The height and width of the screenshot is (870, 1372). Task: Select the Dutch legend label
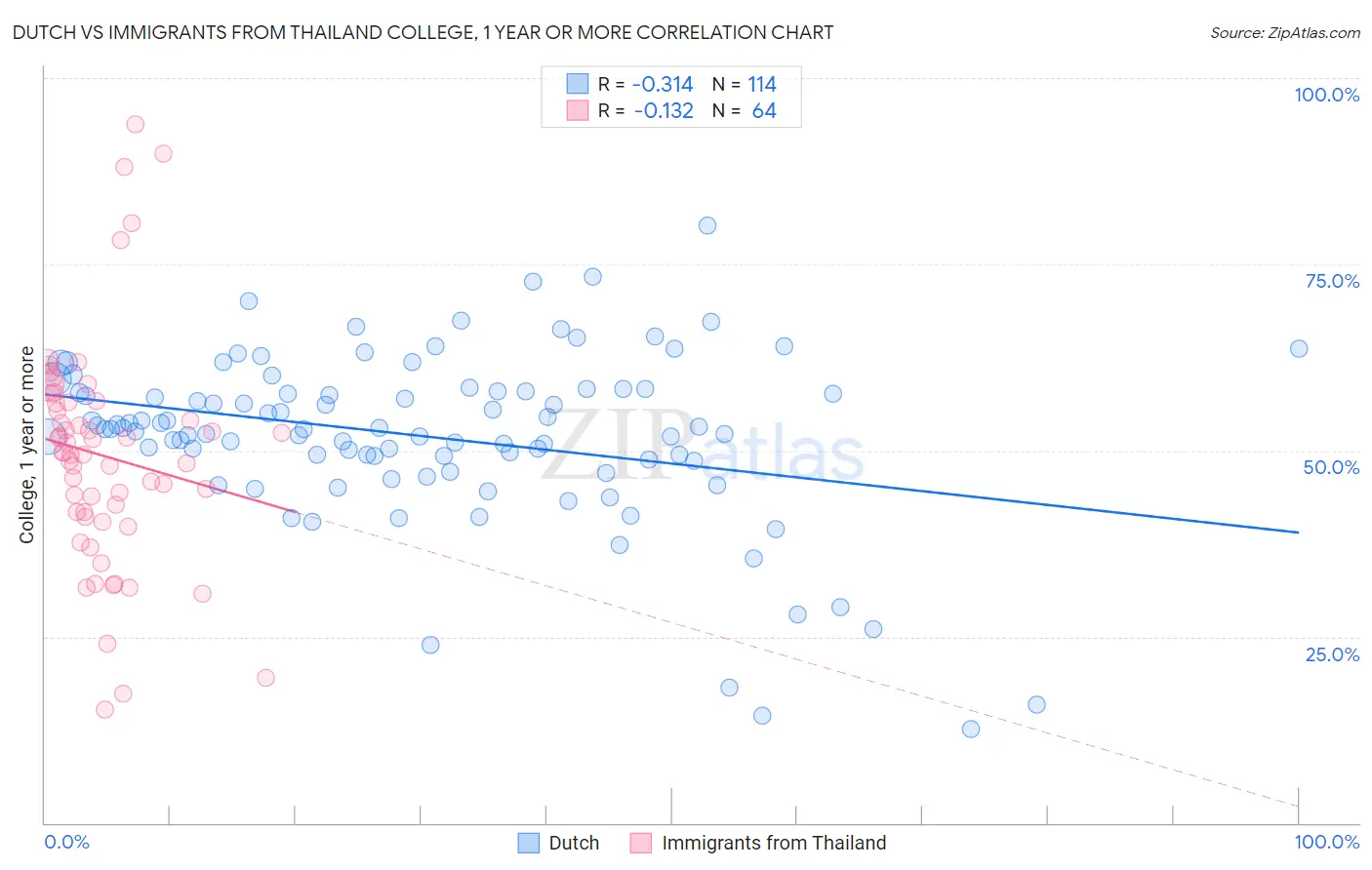point(574,843)
